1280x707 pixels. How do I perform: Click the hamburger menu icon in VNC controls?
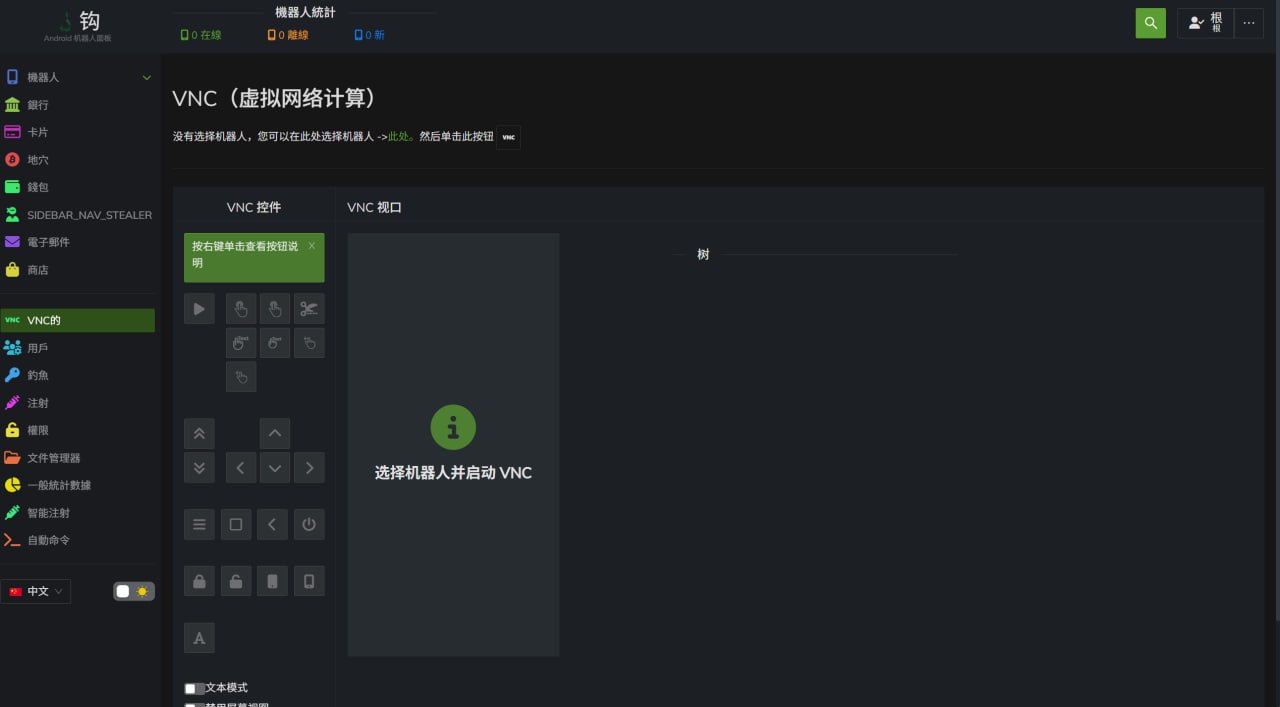point(199,524)
